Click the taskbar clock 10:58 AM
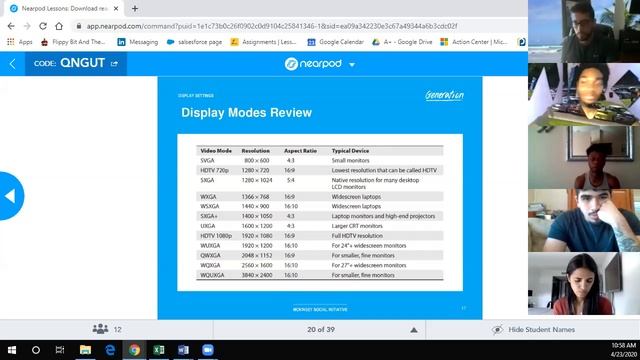 (623, 346)
